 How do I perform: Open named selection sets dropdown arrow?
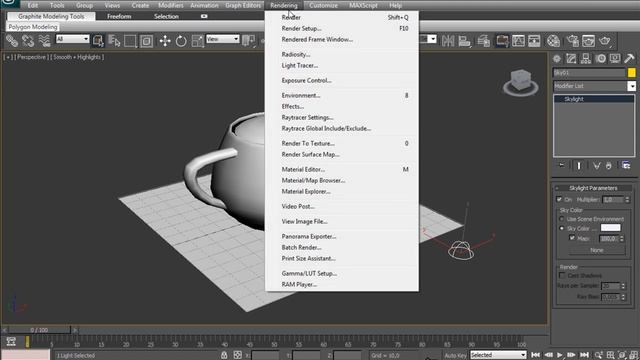point(432,39)
